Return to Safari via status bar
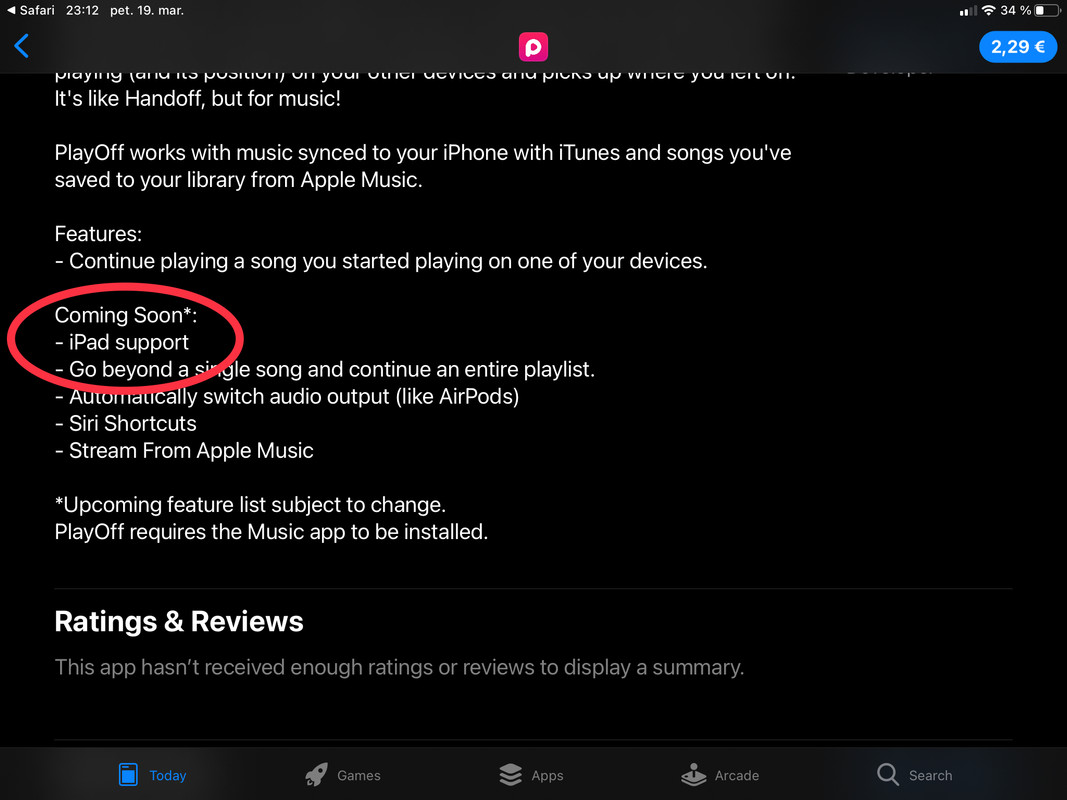This screenshot has height=800, width=1067. [31, 10]
